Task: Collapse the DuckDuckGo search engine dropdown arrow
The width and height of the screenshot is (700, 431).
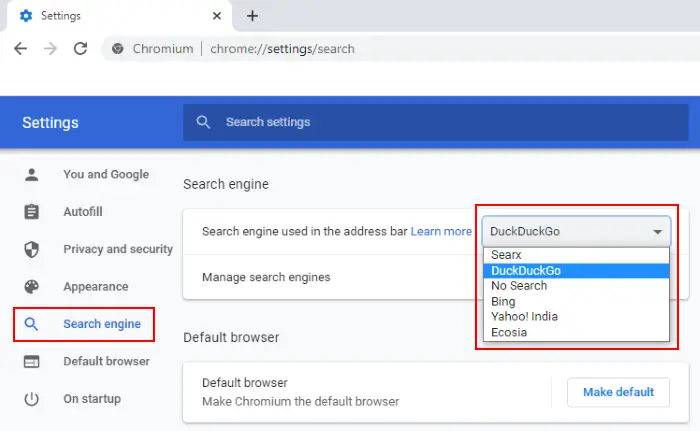Action: coord(657,232)
